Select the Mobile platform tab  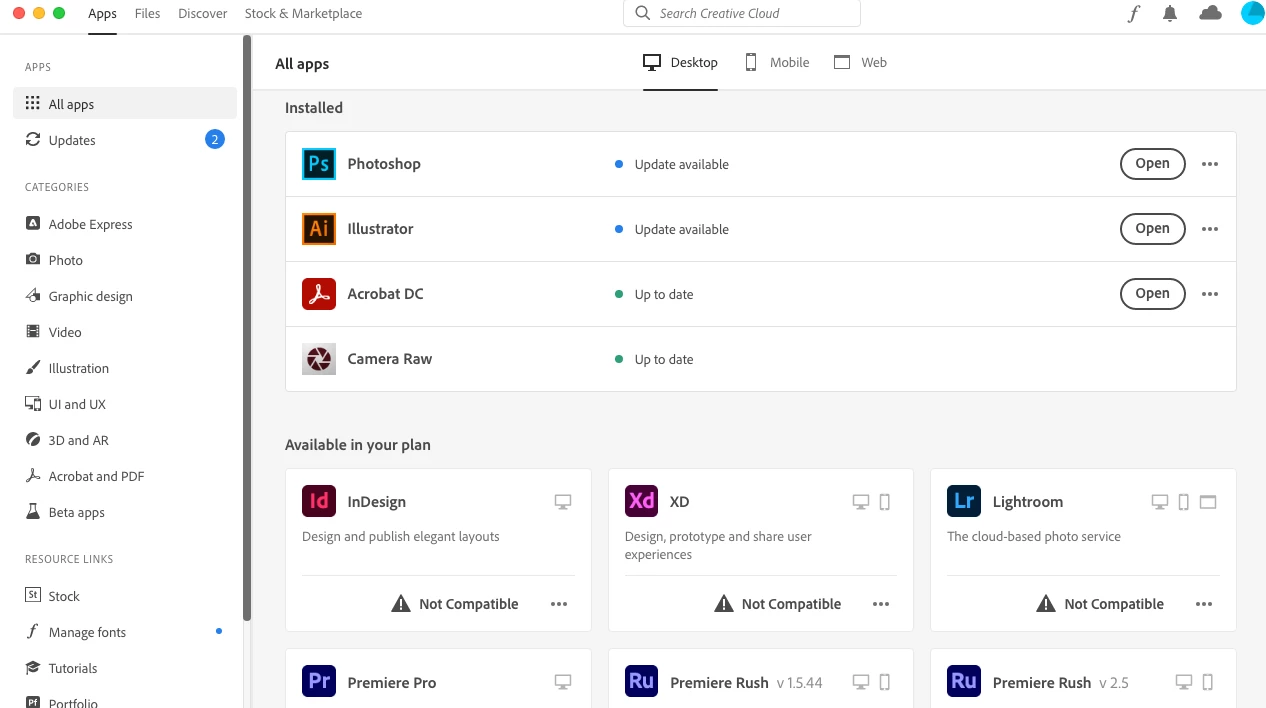pos(777,62)
